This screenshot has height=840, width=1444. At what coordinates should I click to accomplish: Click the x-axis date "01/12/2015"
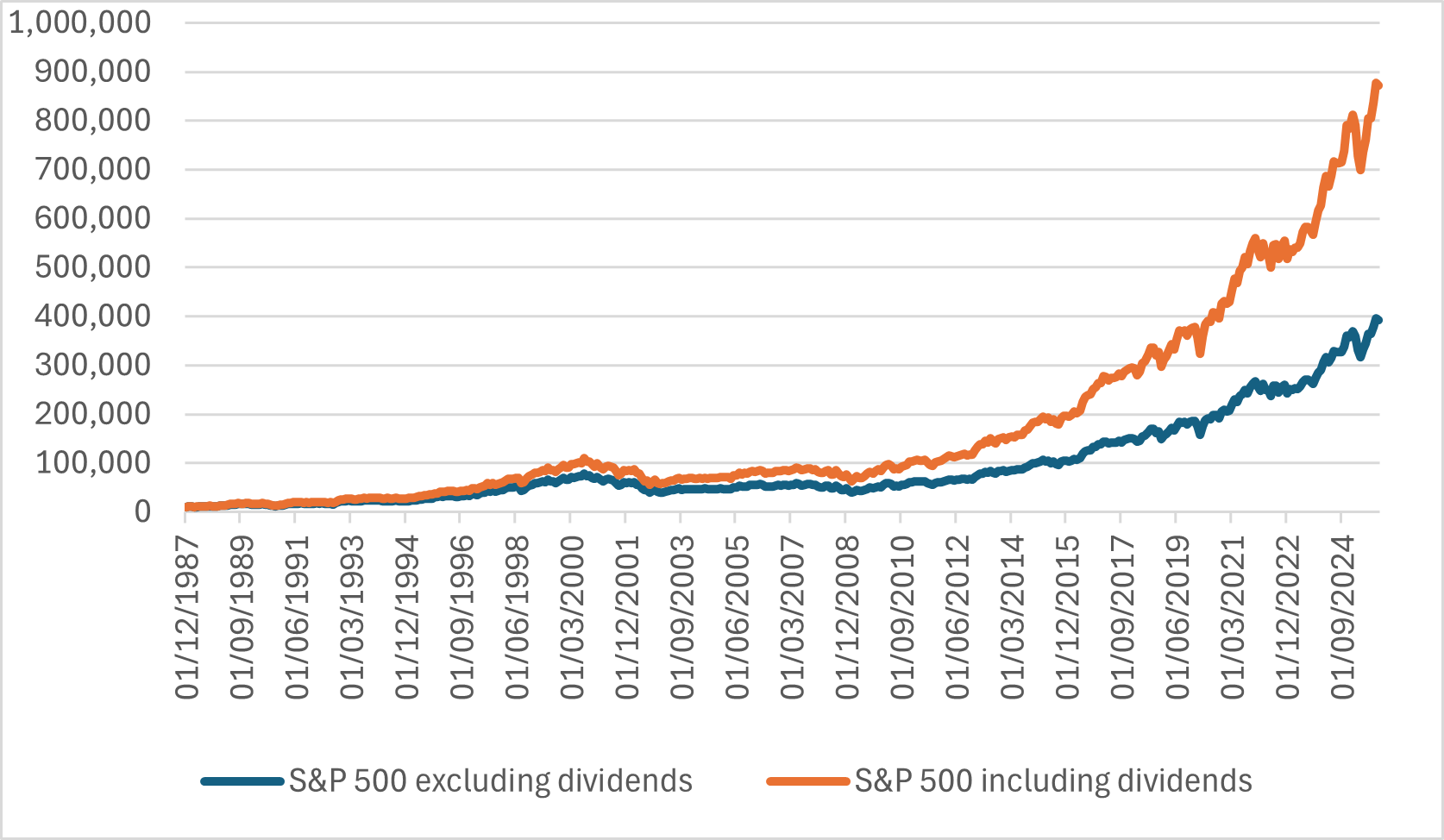click(x=1067, y=617)
